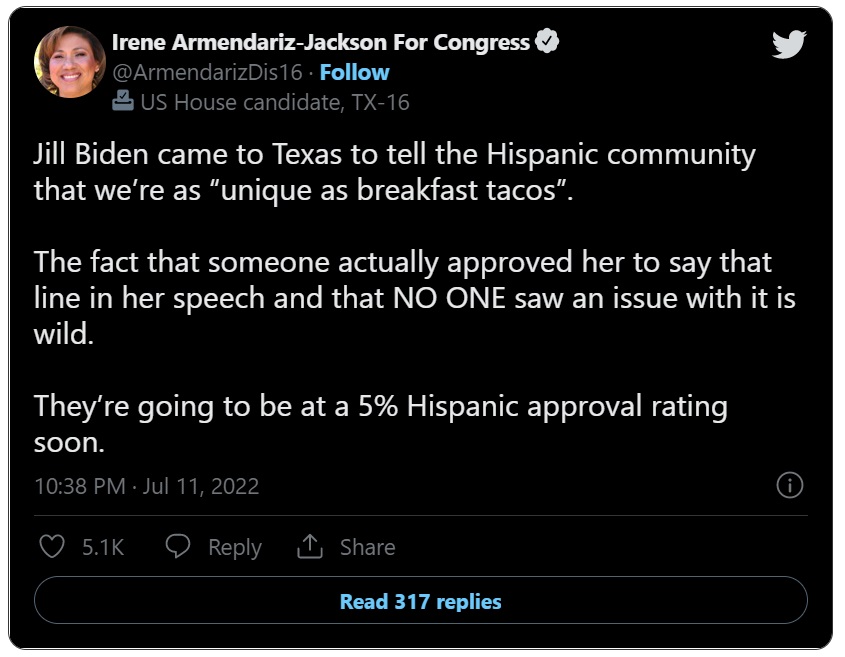Open the info circle icon
The height and width of the screenshot is (657, 845).
(x=789, y=485)
